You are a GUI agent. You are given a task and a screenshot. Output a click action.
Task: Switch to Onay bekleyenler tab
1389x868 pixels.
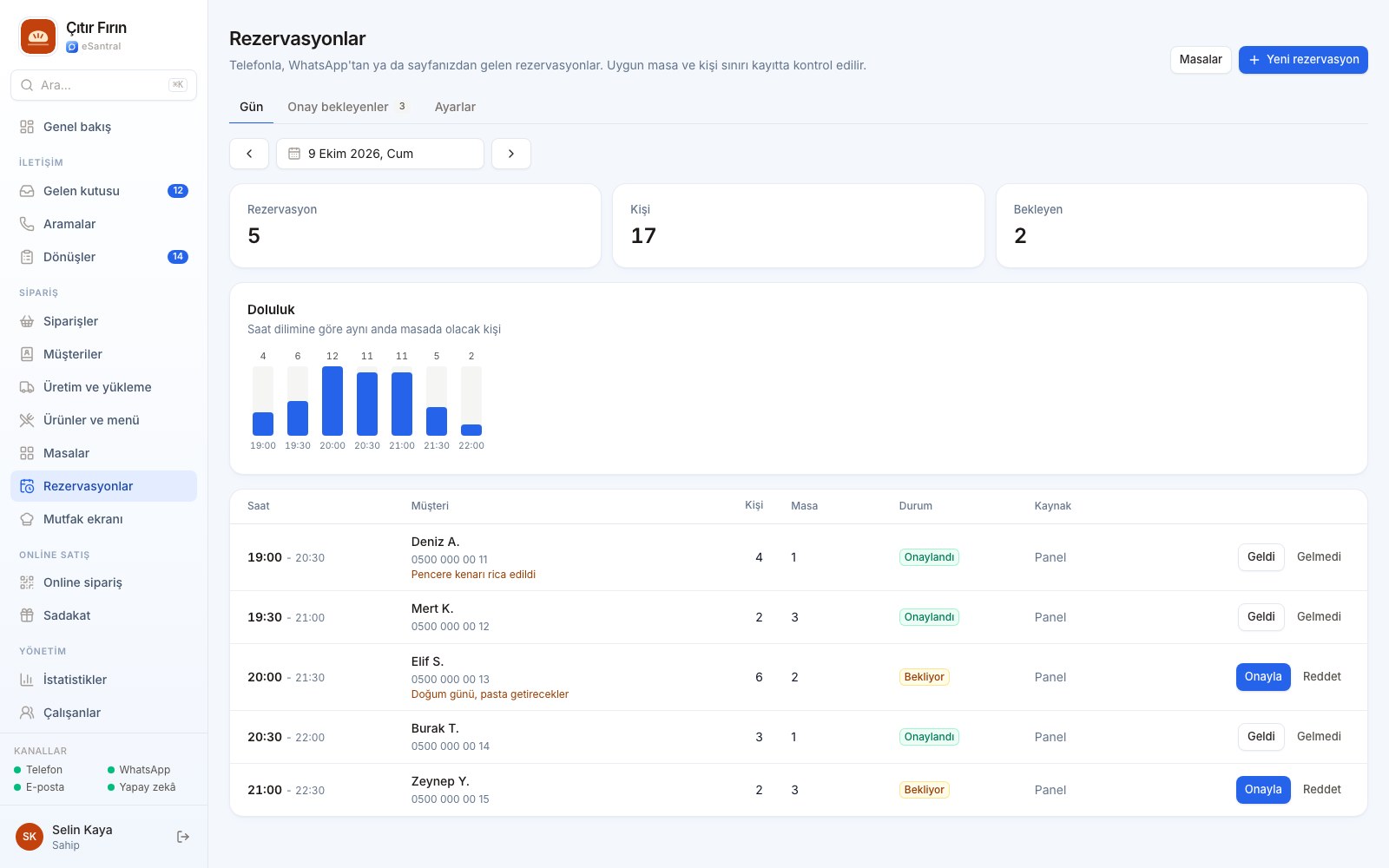click(347, 107)
